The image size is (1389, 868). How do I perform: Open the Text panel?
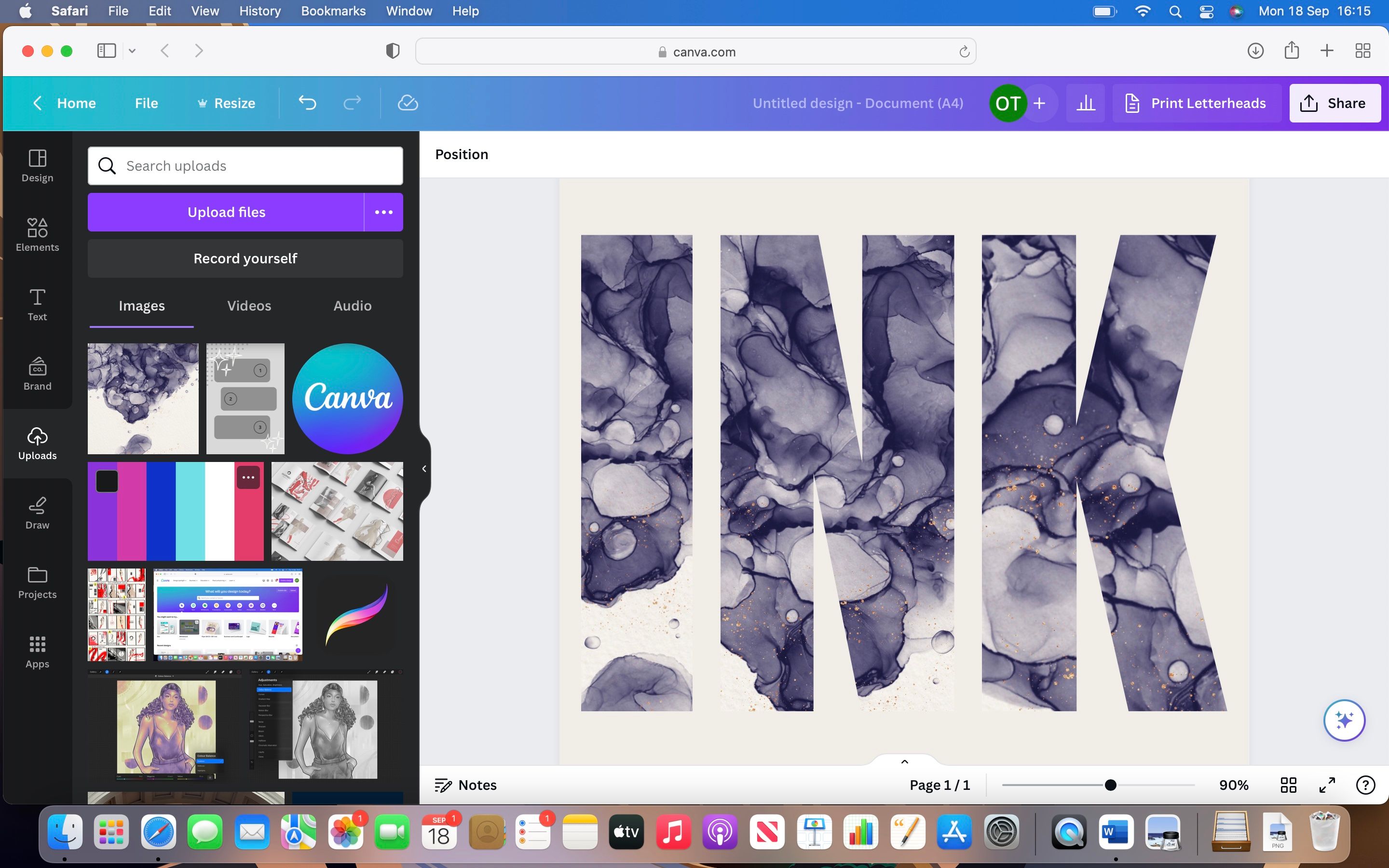tap(37, 304)
